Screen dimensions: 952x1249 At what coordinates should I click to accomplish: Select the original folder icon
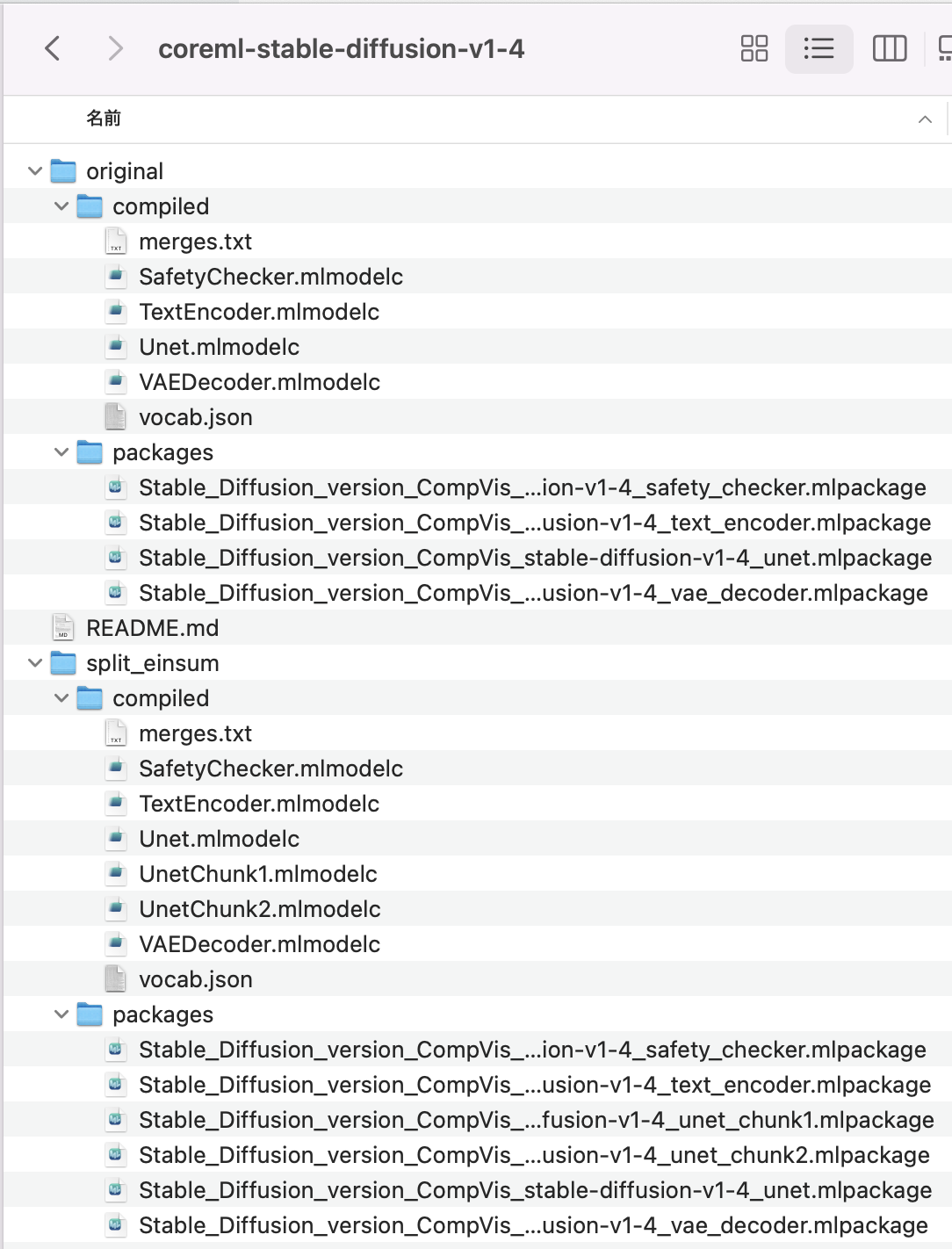pos(63,171)
